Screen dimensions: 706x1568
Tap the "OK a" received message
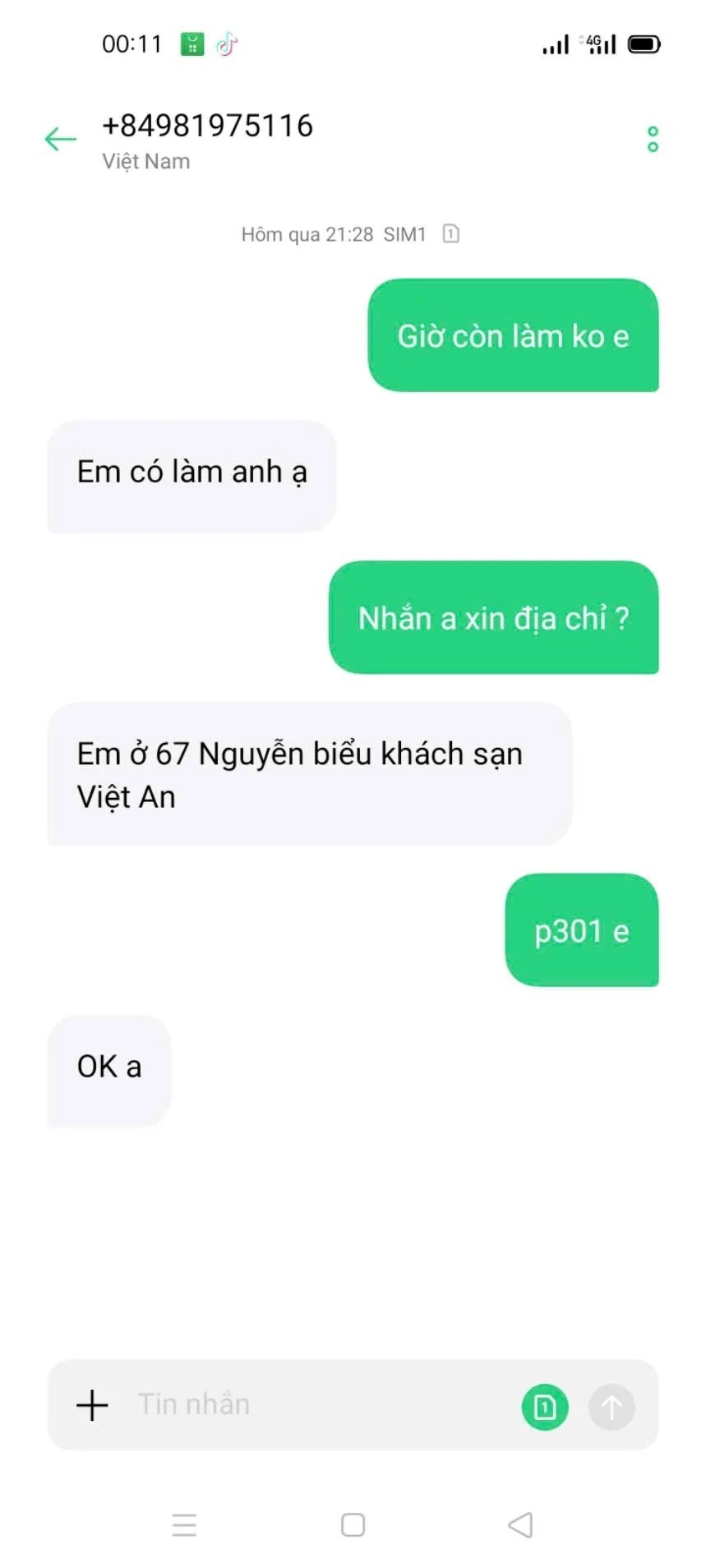(x=109, y=1071)
